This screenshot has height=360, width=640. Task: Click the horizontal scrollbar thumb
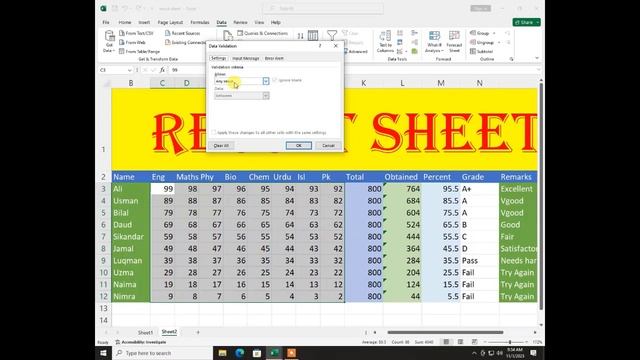[445, 332]
